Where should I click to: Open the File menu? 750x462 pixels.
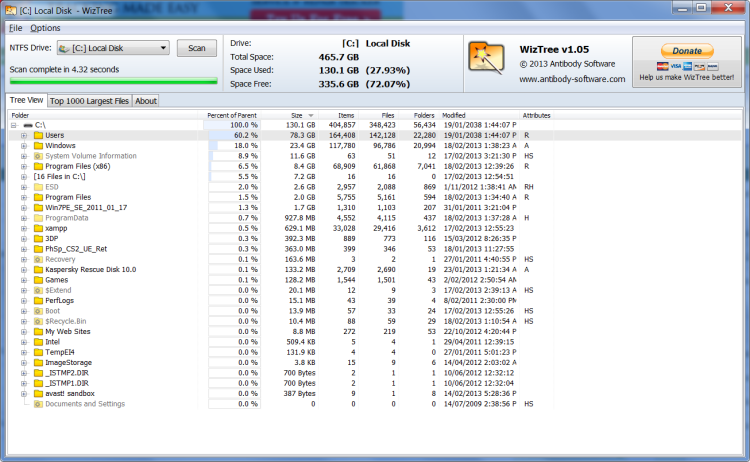tap(15, 28)
